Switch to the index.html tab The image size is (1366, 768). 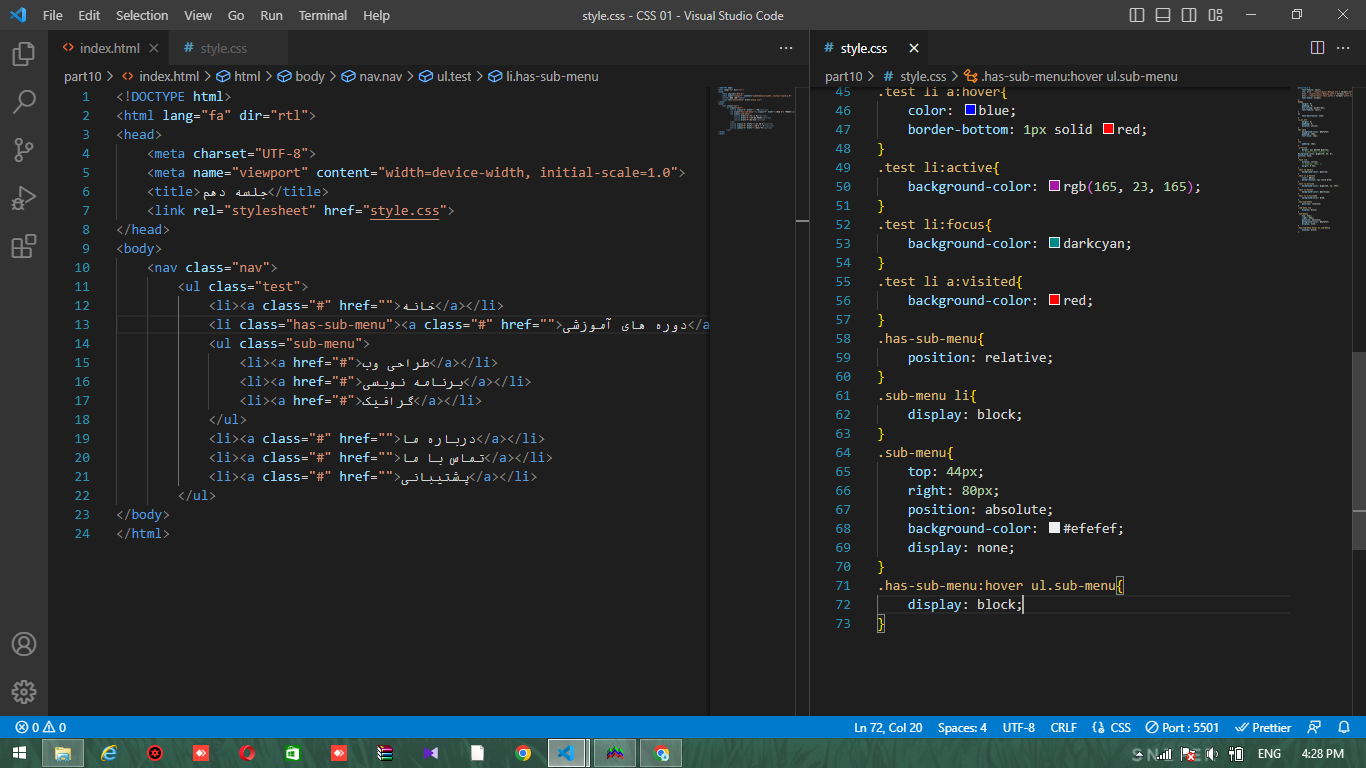pos(109,48)
